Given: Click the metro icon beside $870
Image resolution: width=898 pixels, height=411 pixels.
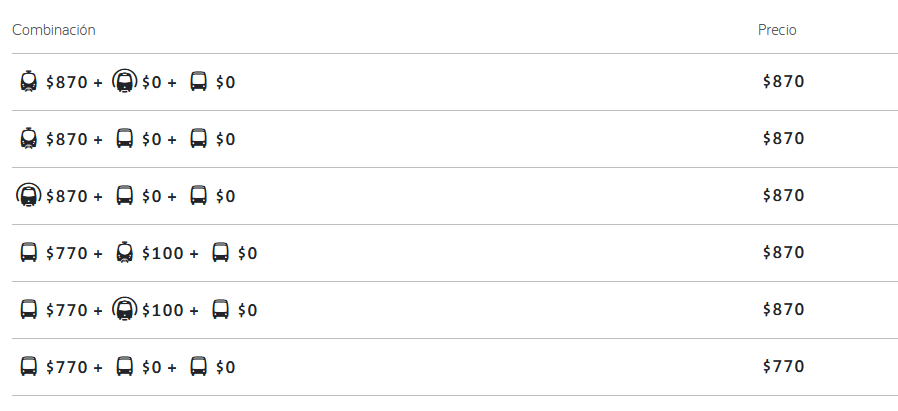Looking at the screenshot, I should (x=28, y=196).
